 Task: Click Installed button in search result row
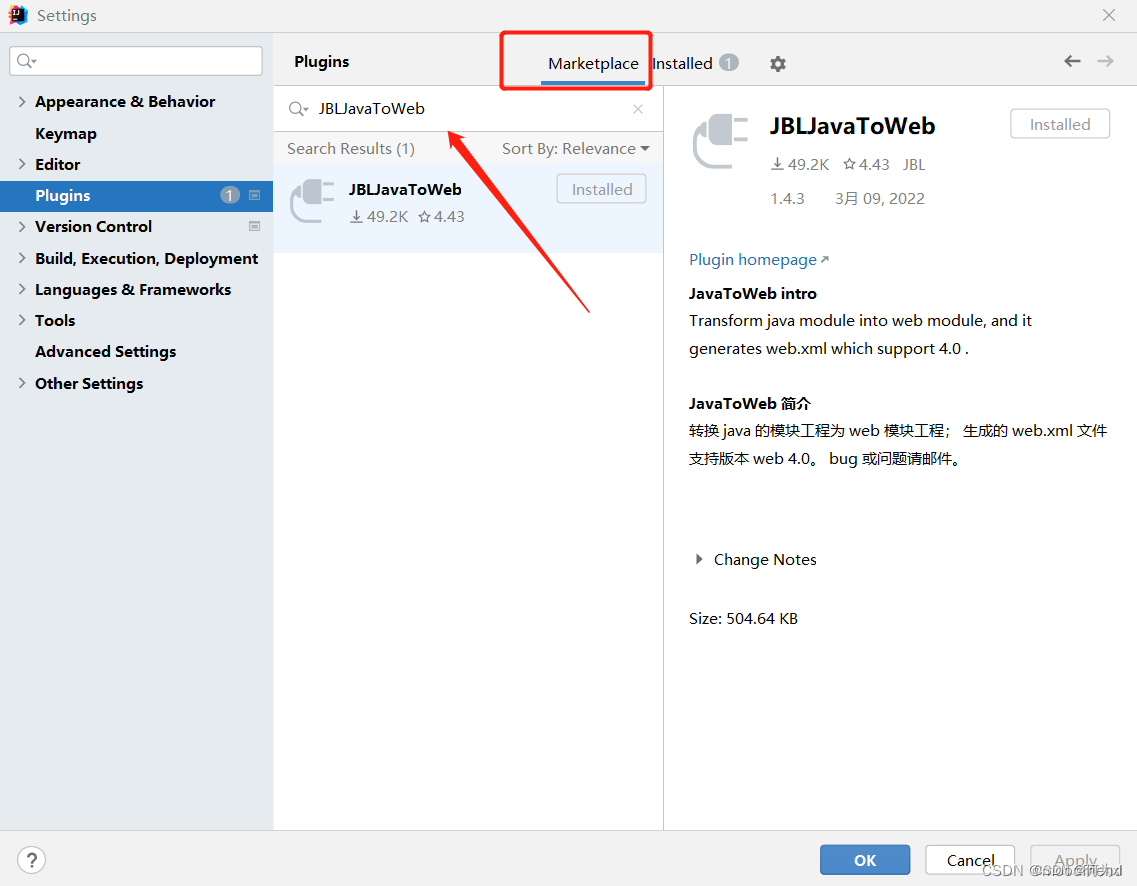[602, 189]
